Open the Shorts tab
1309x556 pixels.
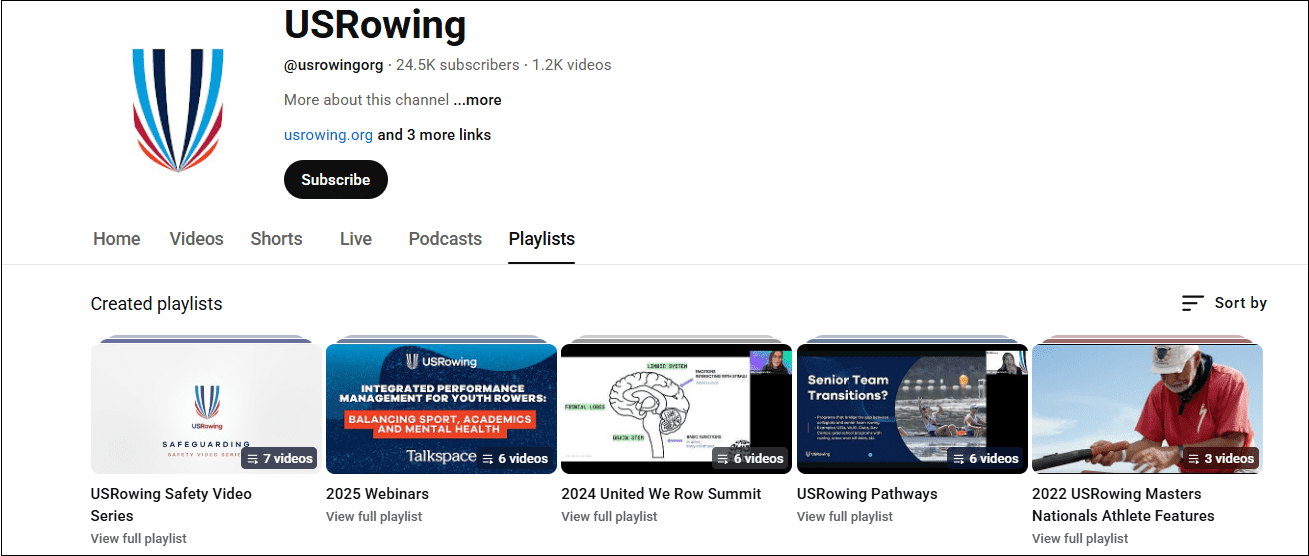[x=277, y=239]
